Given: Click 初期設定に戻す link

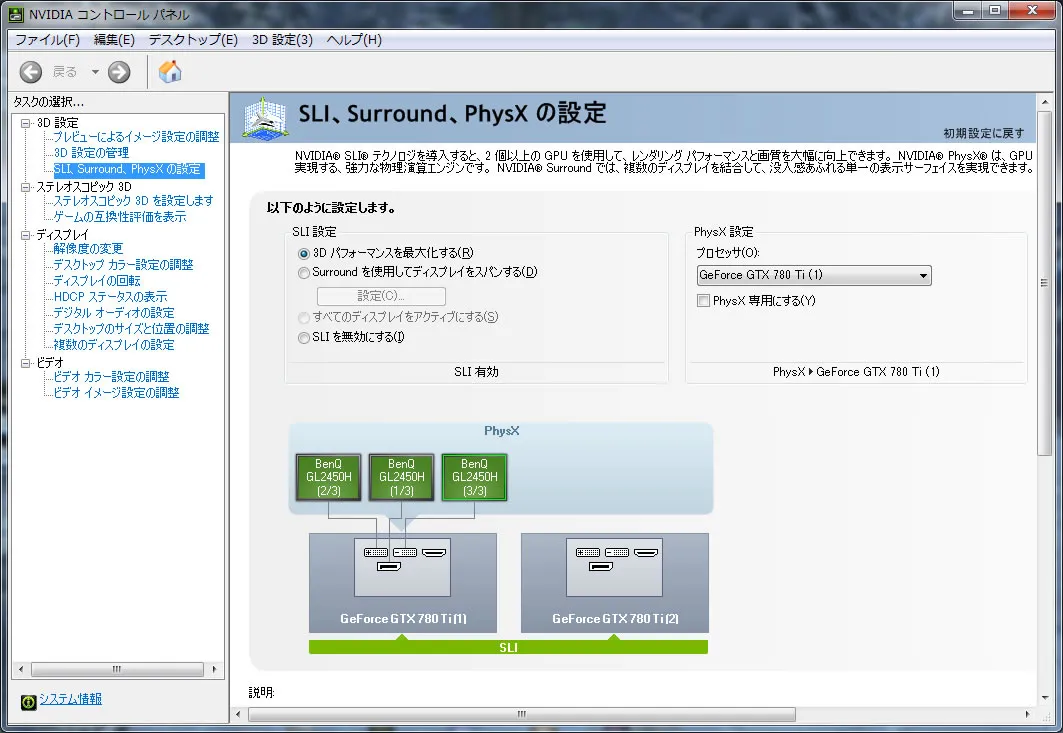Looking at the screenshot, I should [984, 133].
